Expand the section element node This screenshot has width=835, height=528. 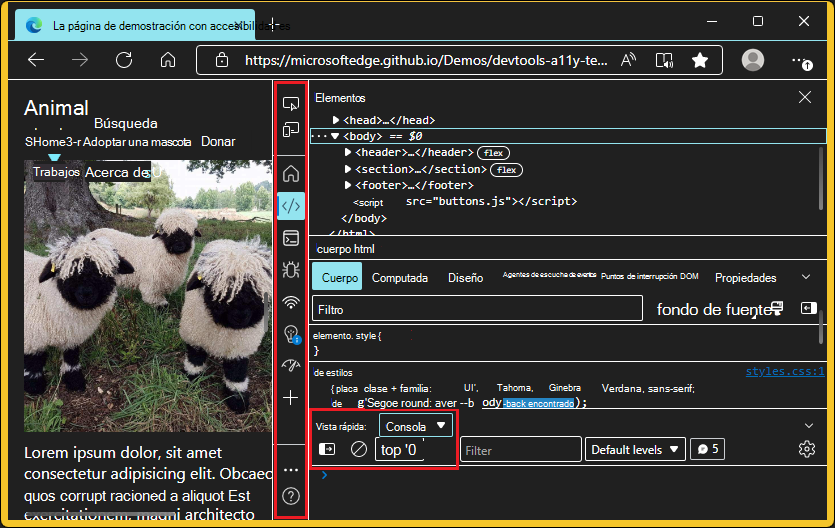pos(348,169)
